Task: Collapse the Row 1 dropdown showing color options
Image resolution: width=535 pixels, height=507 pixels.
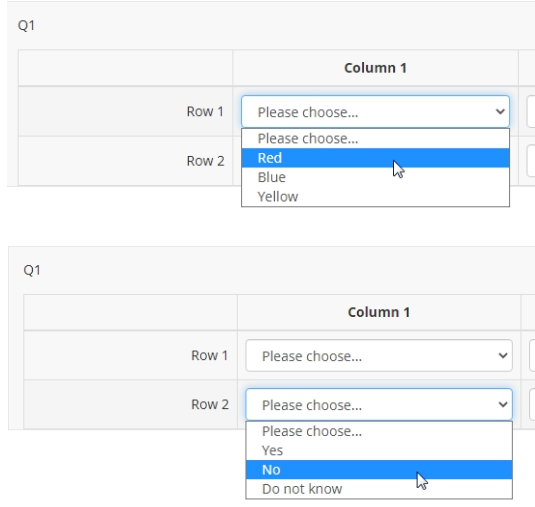Action: 375,112
